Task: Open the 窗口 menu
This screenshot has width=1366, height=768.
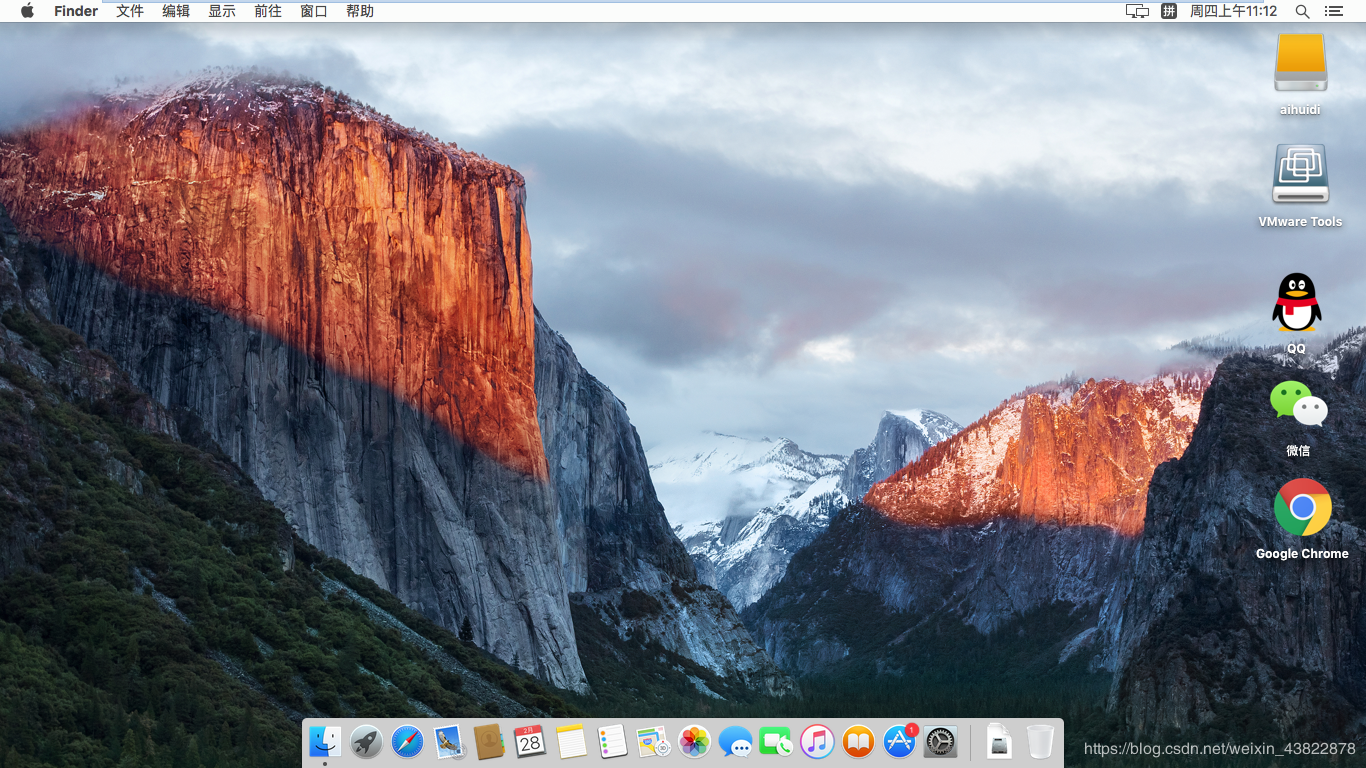Action: (314, 11)
